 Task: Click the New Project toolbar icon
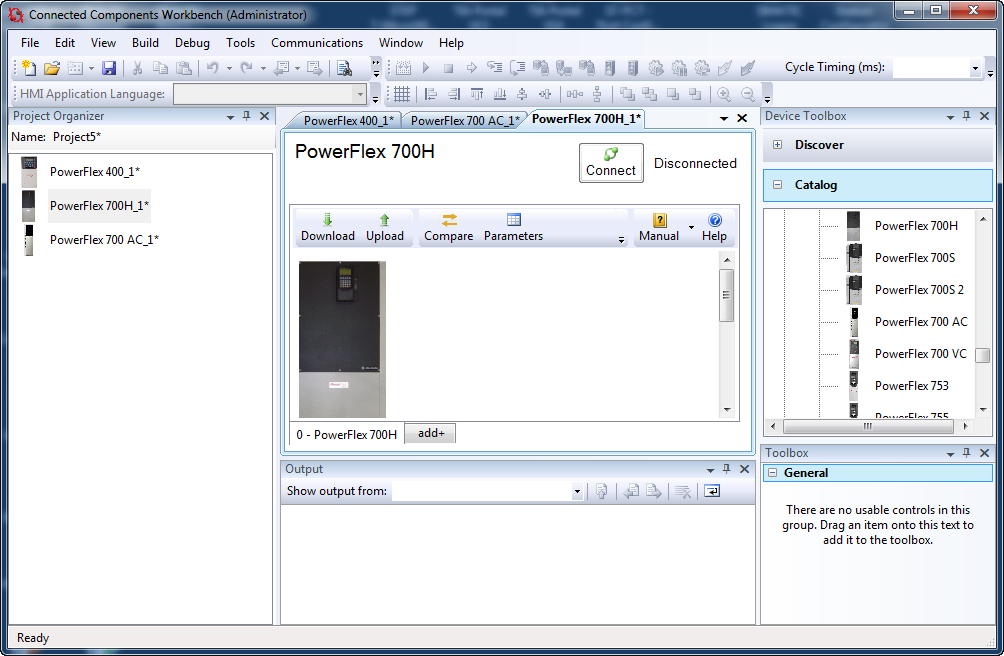click(x=29, y=67)
